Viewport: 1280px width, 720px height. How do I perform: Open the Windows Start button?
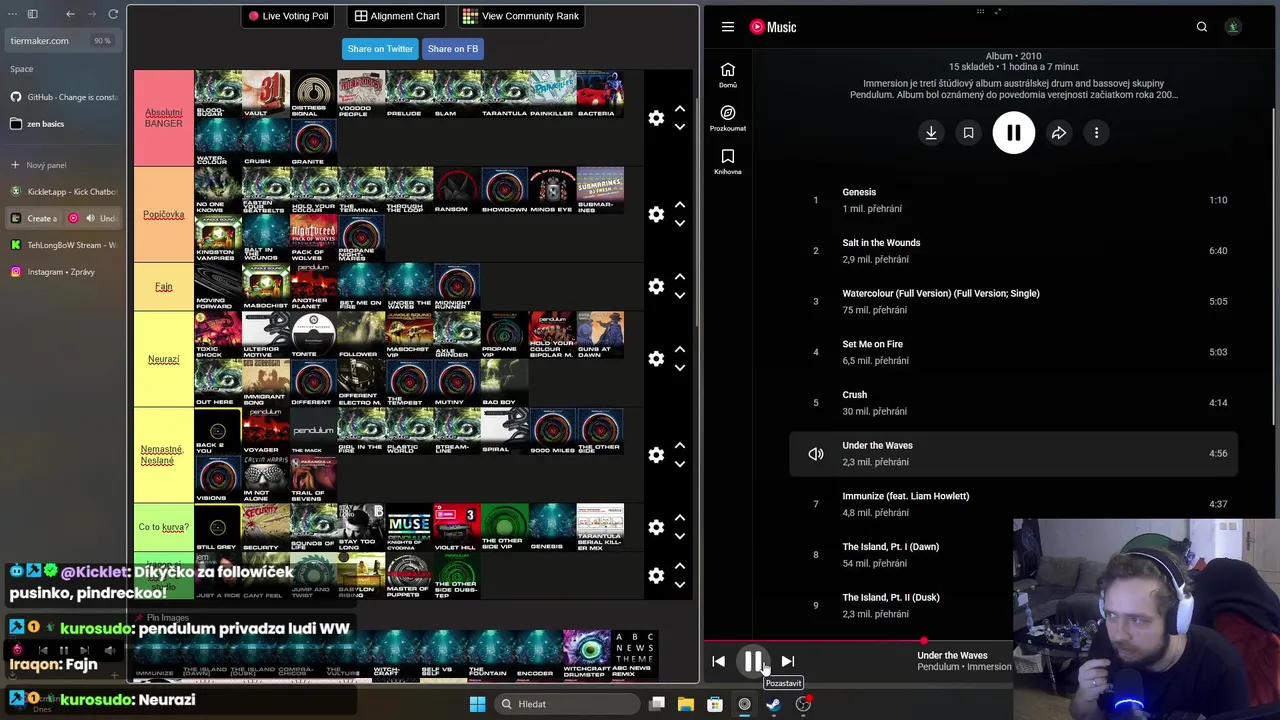coord(477,704)
